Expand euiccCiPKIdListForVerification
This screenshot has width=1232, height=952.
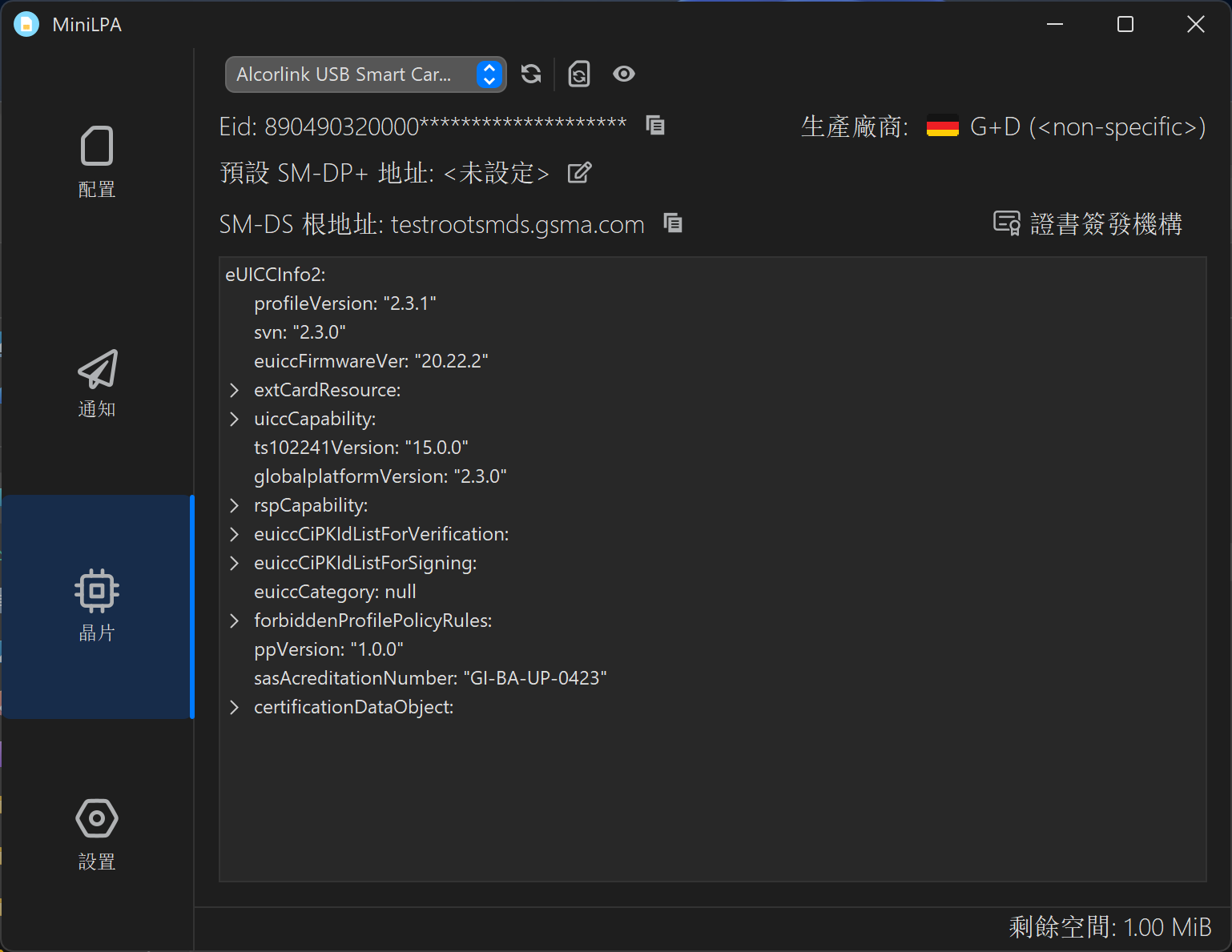coord(234,534)
